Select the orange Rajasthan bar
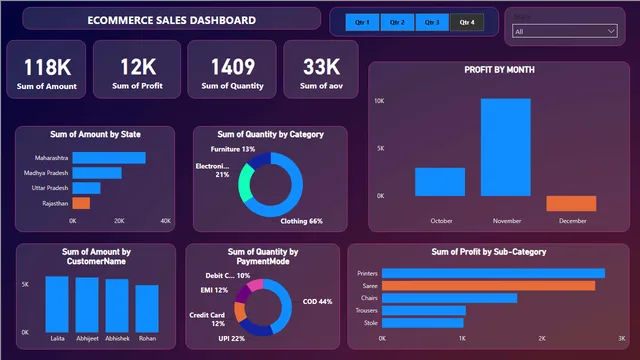 point(81,203)
